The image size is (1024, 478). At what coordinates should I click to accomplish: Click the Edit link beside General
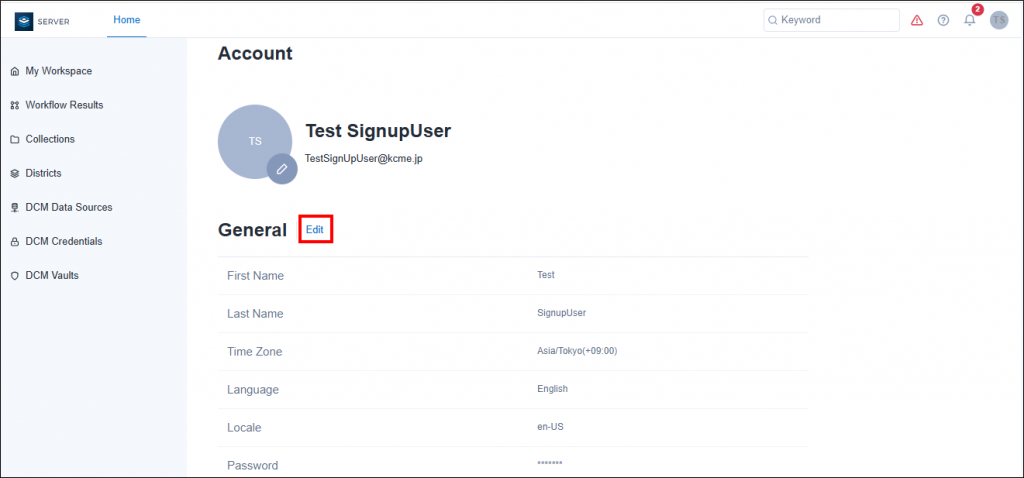click(x=315, y=230)
